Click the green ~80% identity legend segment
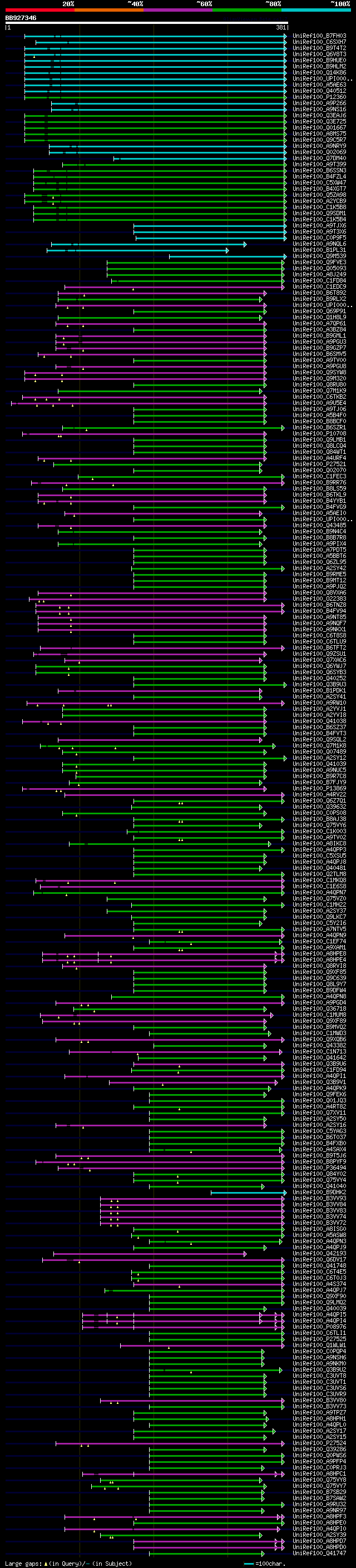The width and height of the screenshot is (356, 1568). (247, 10)
